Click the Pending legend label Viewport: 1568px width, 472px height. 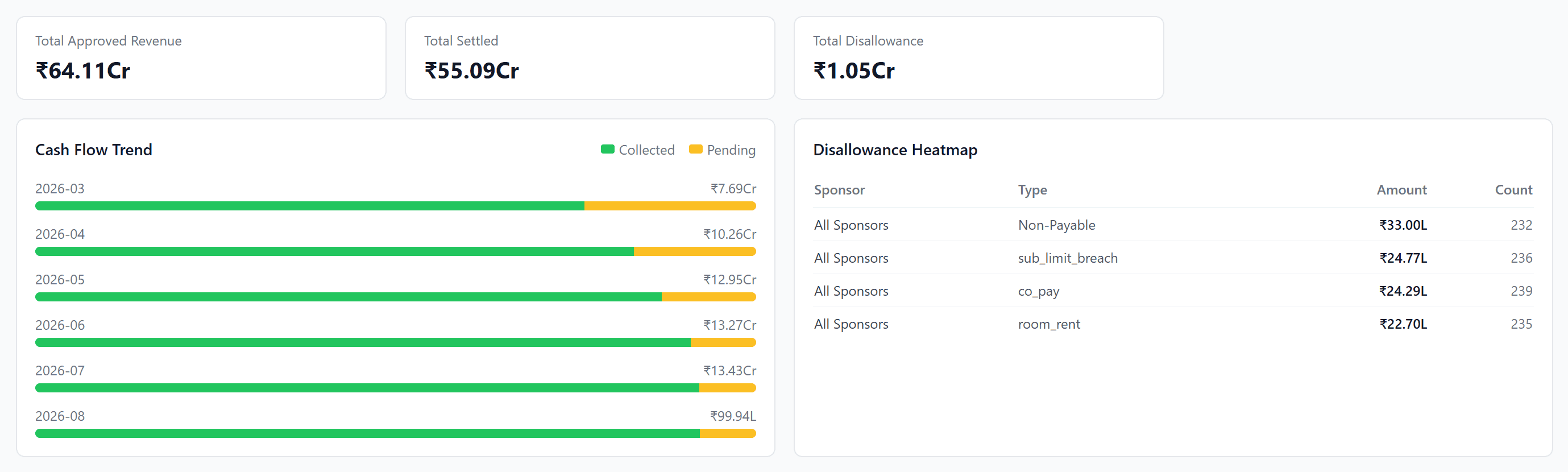coord(731,150)
